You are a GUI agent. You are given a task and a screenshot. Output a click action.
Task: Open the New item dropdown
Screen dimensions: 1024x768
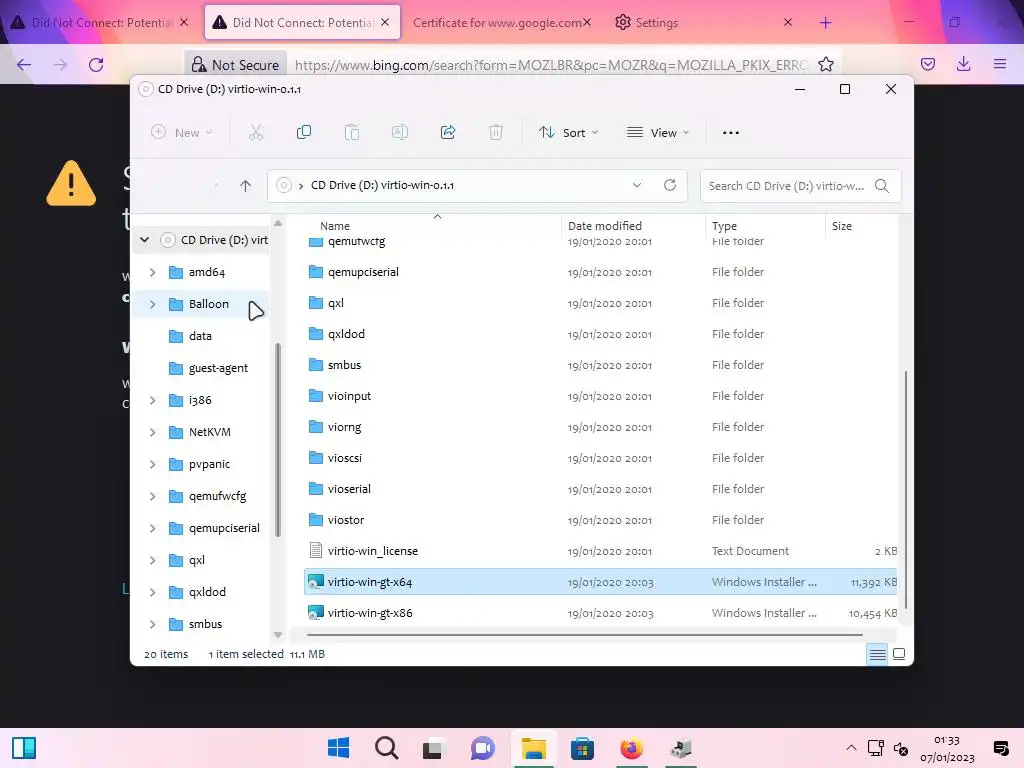pyautogui.click(x=182, y=133)
